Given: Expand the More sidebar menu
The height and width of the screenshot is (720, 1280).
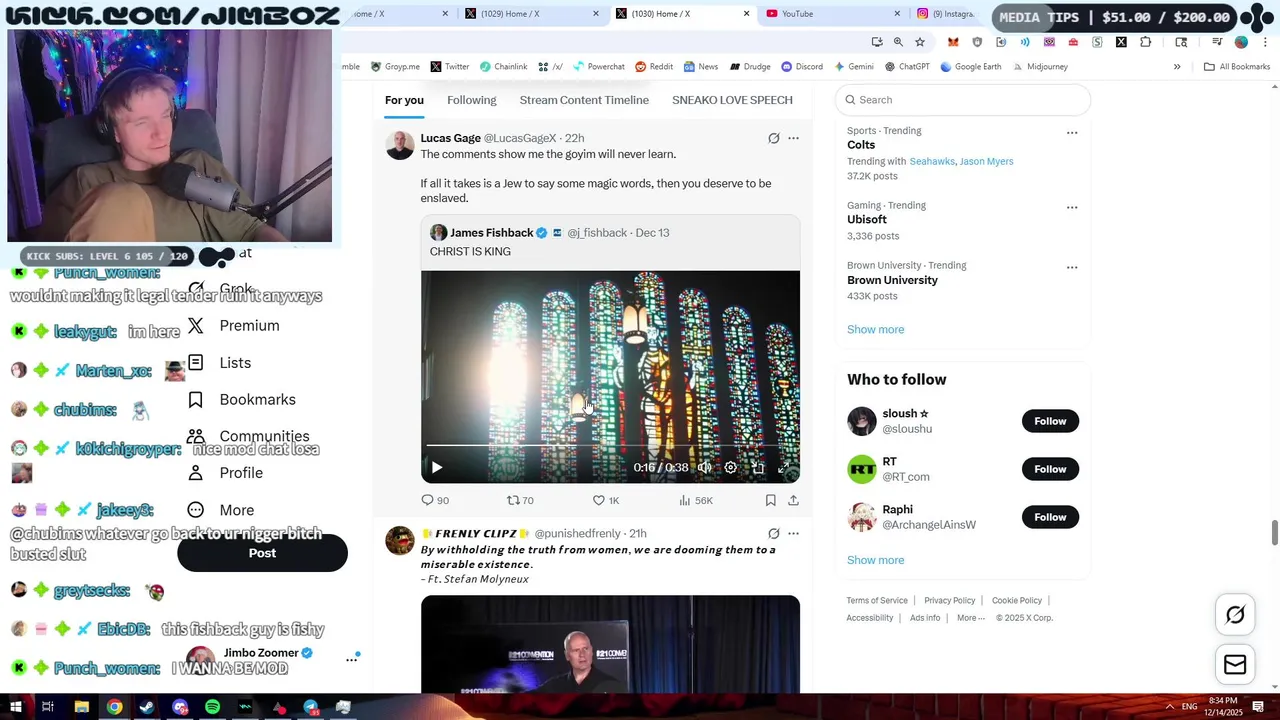Looking at the screenshot, I should coord(222,510).
